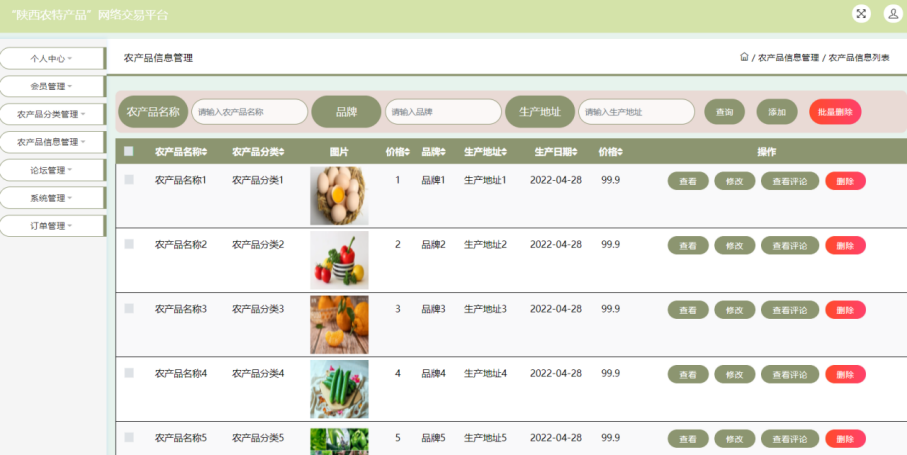This screenshot has width=907, height=455.
Task: Delete the 农产品名称3 row
Action: [846, 310]
